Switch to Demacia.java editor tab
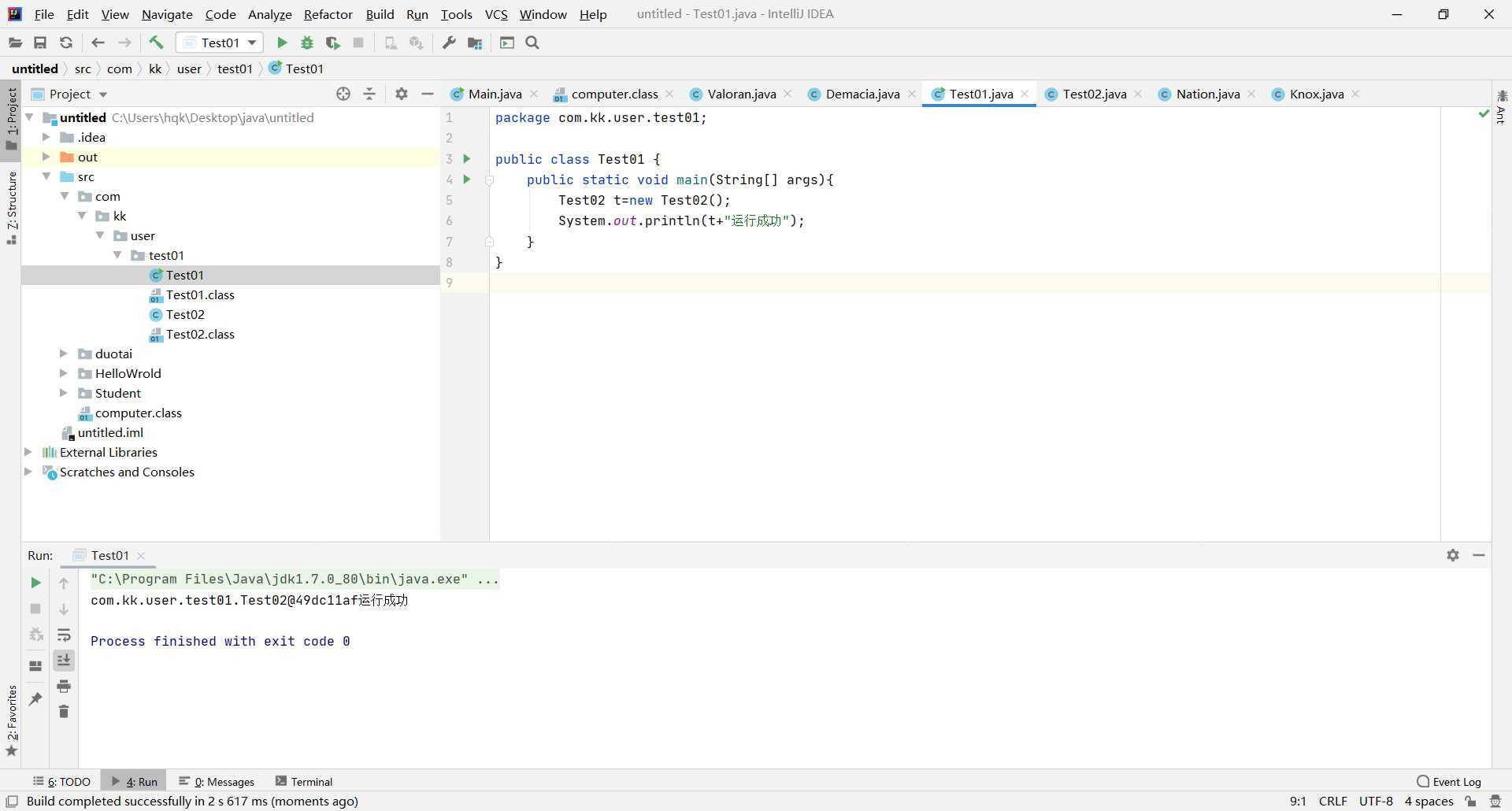 [x=862, y=94]
